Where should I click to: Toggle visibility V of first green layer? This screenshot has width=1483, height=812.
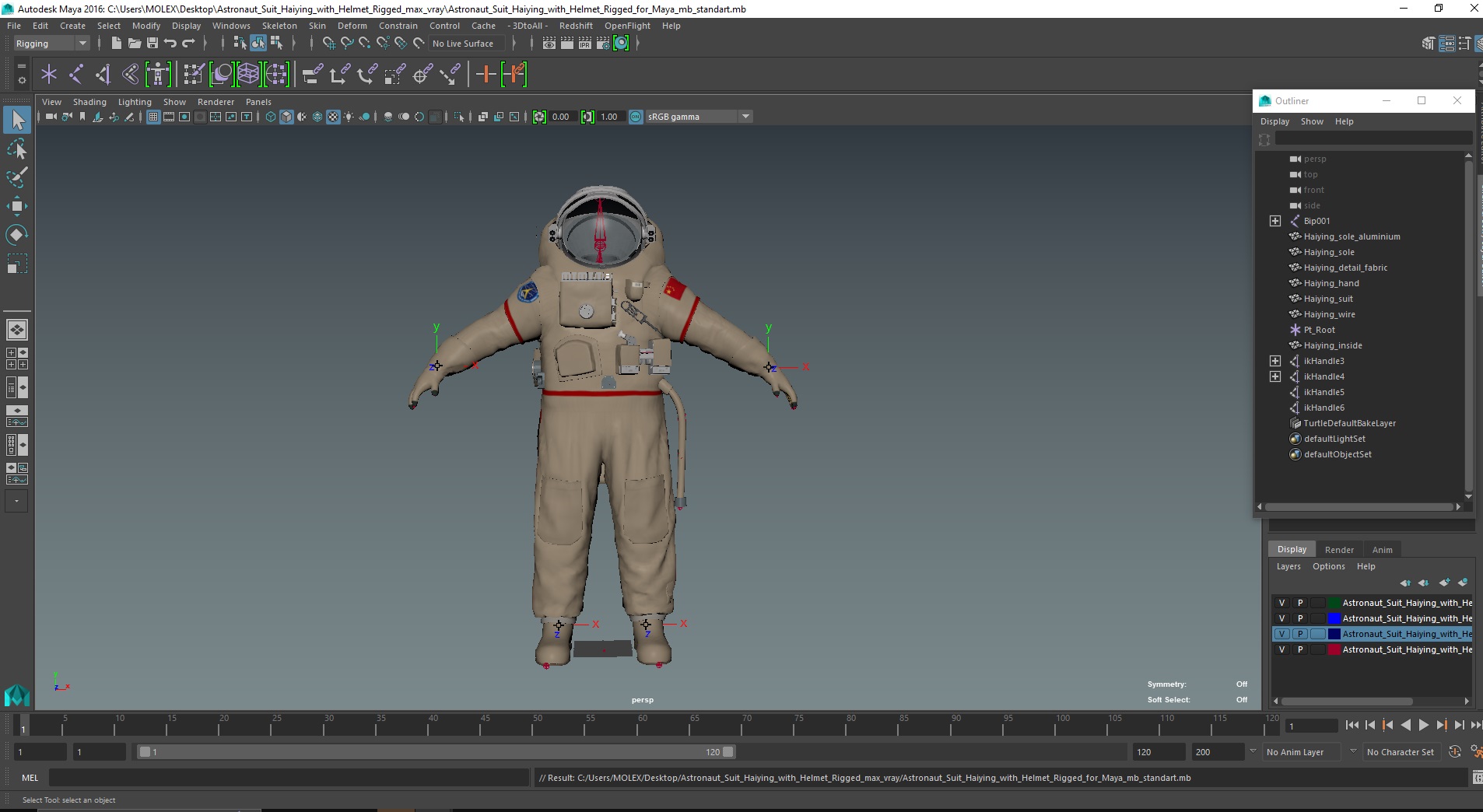[x=1282, y=603]
